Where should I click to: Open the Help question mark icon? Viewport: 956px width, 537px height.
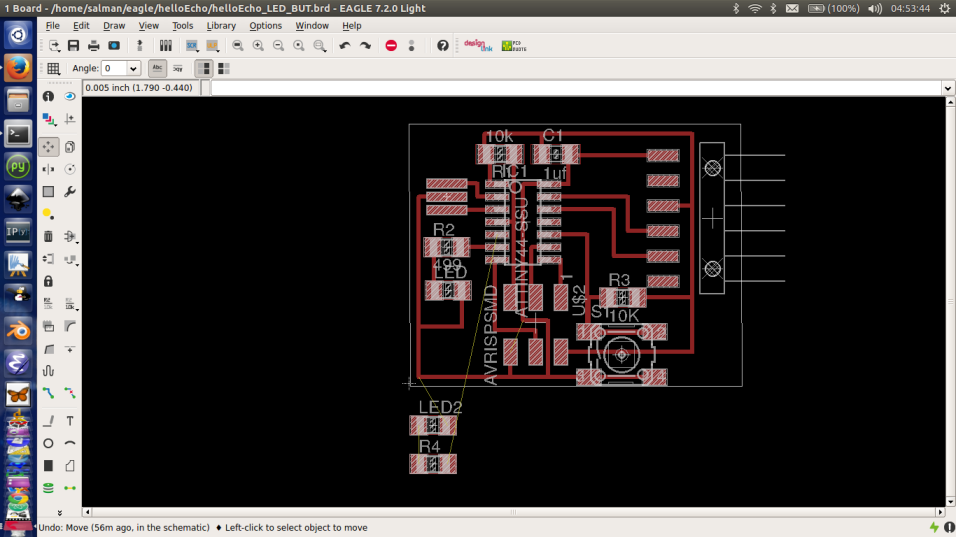tap(443, 46)
